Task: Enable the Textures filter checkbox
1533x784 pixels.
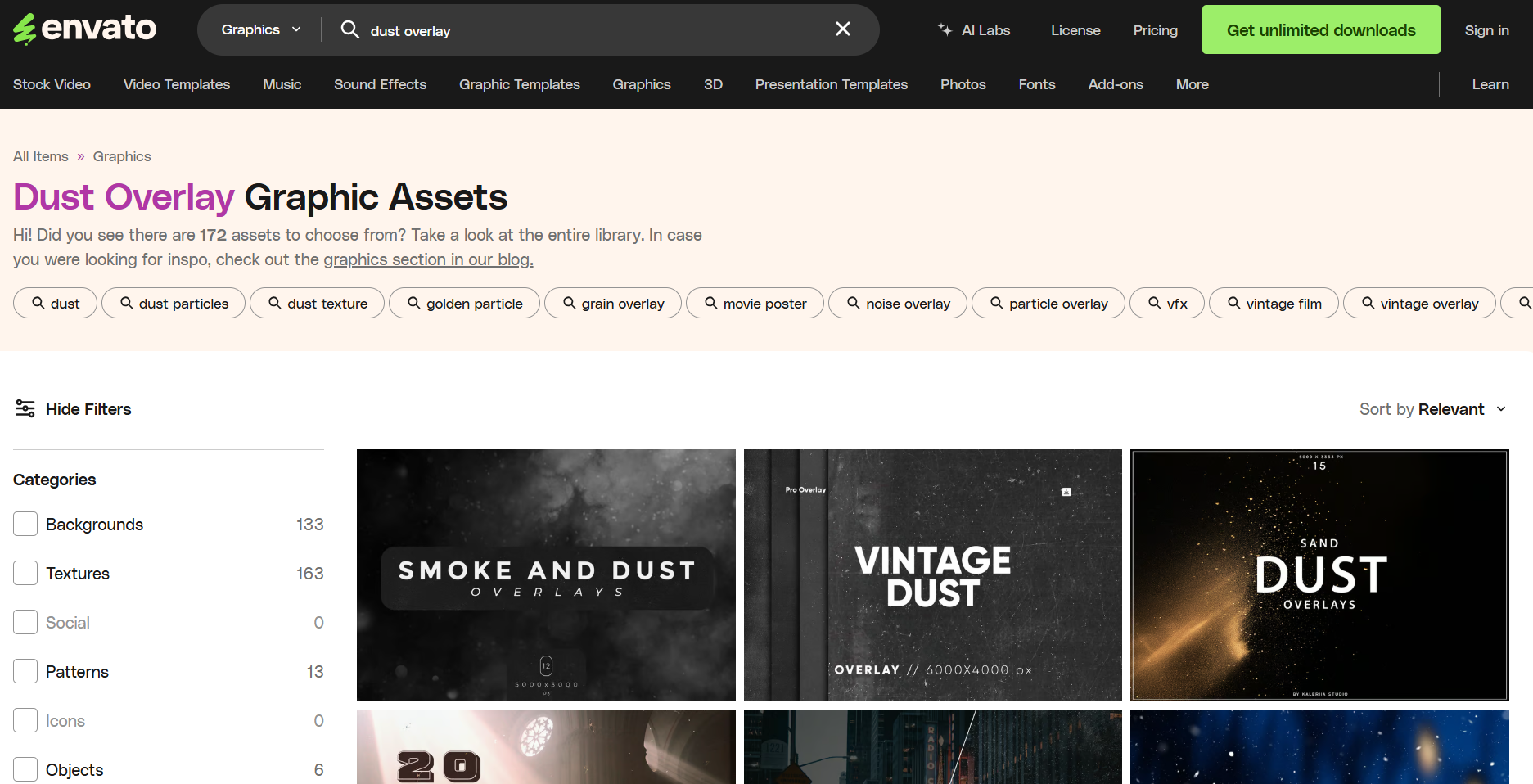Action: point(25,573)
